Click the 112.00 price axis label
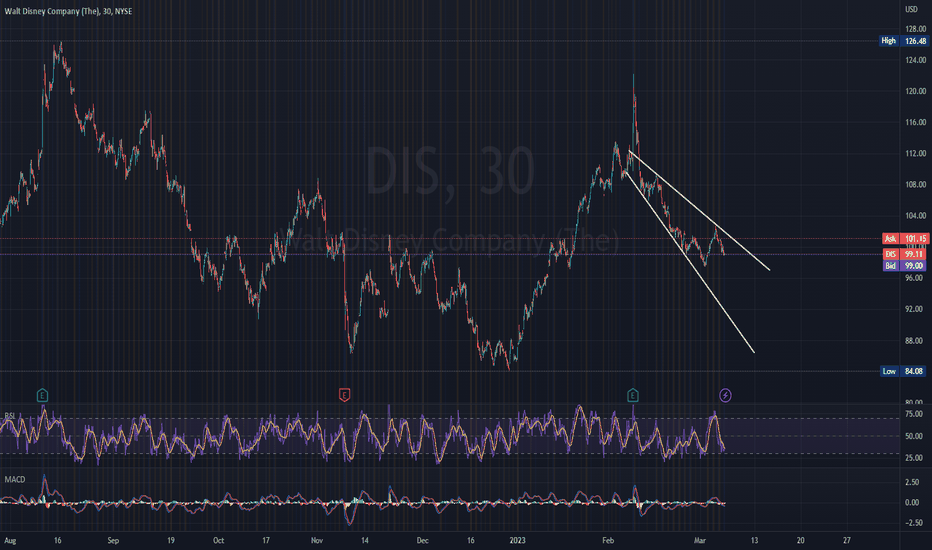932x550 pixels. point(915,153)
